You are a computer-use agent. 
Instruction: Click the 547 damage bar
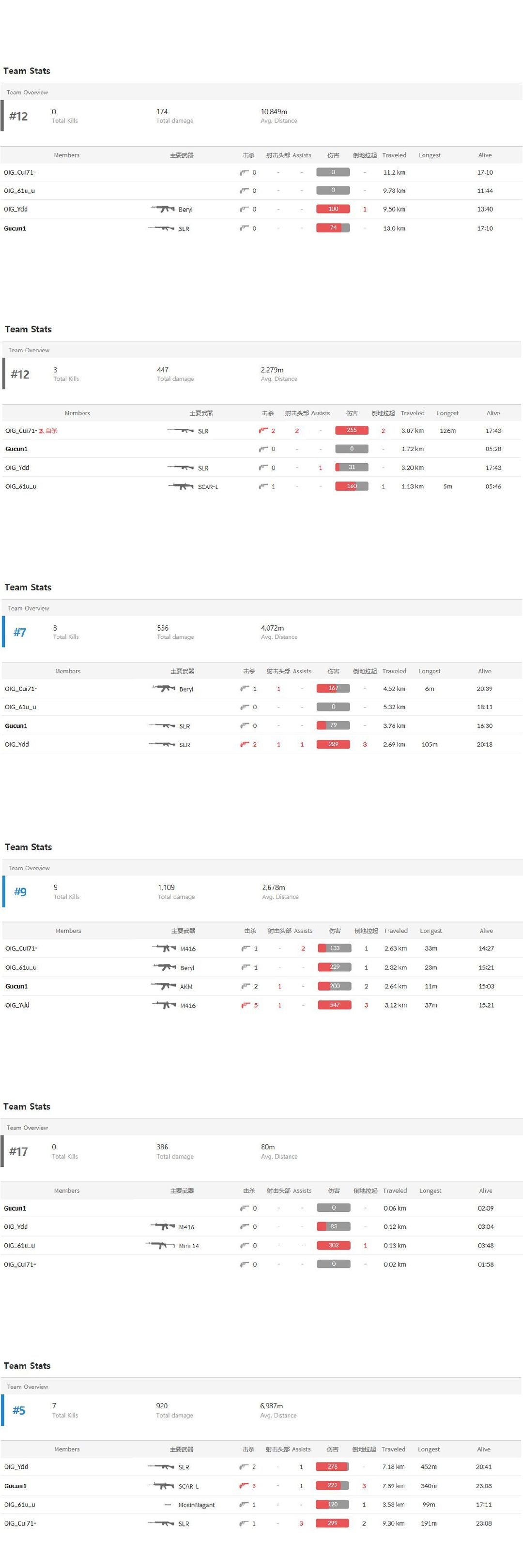click(x=334, y=1005)
